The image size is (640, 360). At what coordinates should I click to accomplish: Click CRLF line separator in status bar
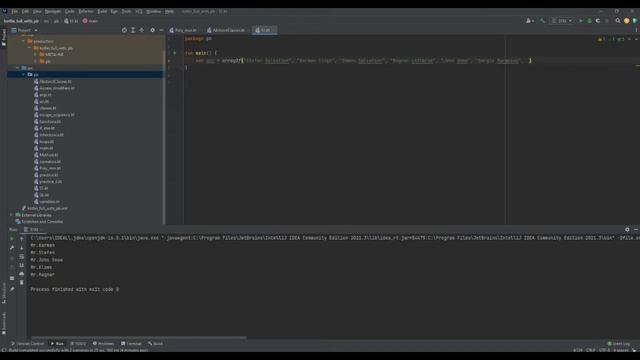click(591, 350)
